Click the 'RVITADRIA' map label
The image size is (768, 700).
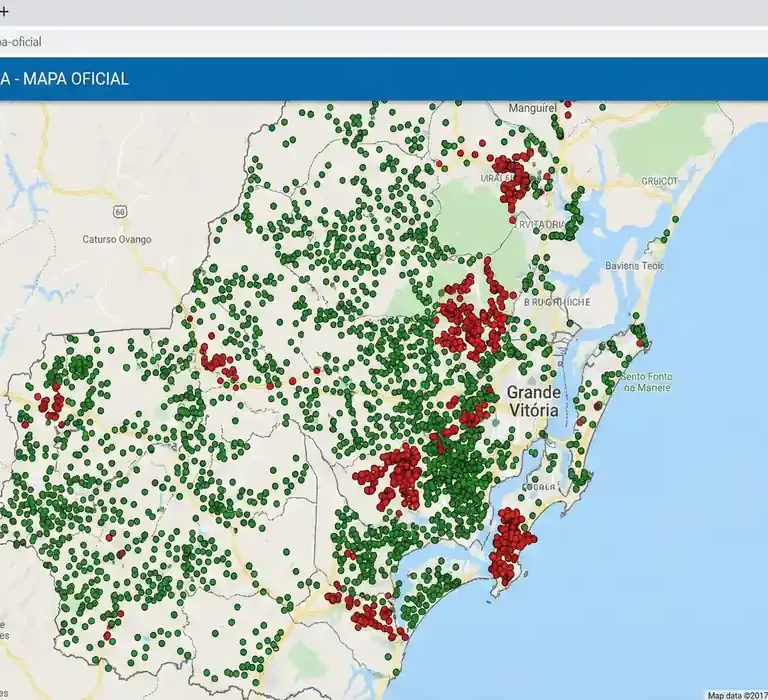[x=542, y=224]
